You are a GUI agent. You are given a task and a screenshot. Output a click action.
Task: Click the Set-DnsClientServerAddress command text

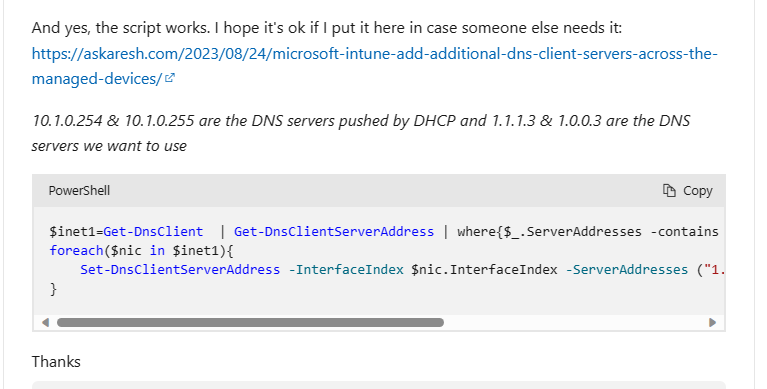[180, 270]
